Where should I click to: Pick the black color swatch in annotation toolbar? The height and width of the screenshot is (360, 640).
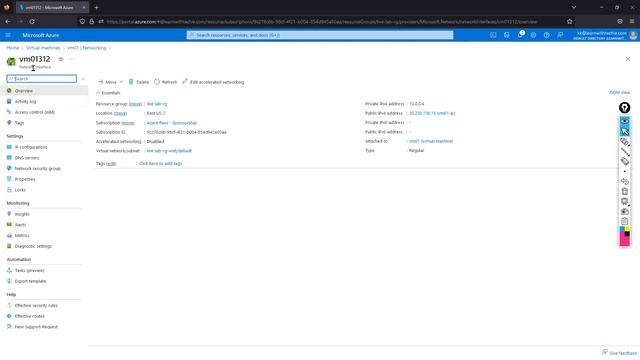coord(627,234)
